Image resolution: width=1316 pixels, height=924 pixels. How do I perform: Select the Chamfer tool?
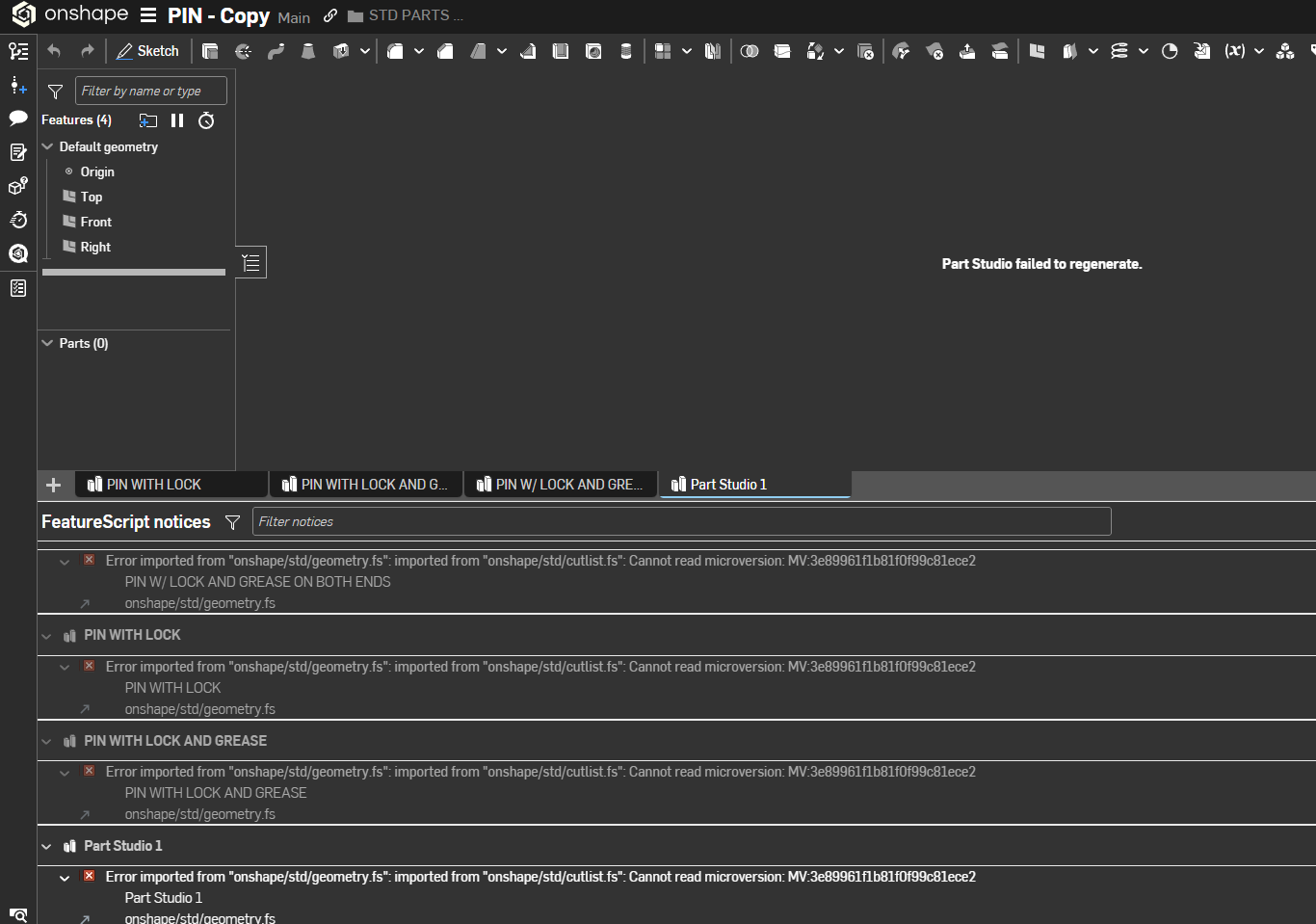pyautogui.click(x=445, y=51)
